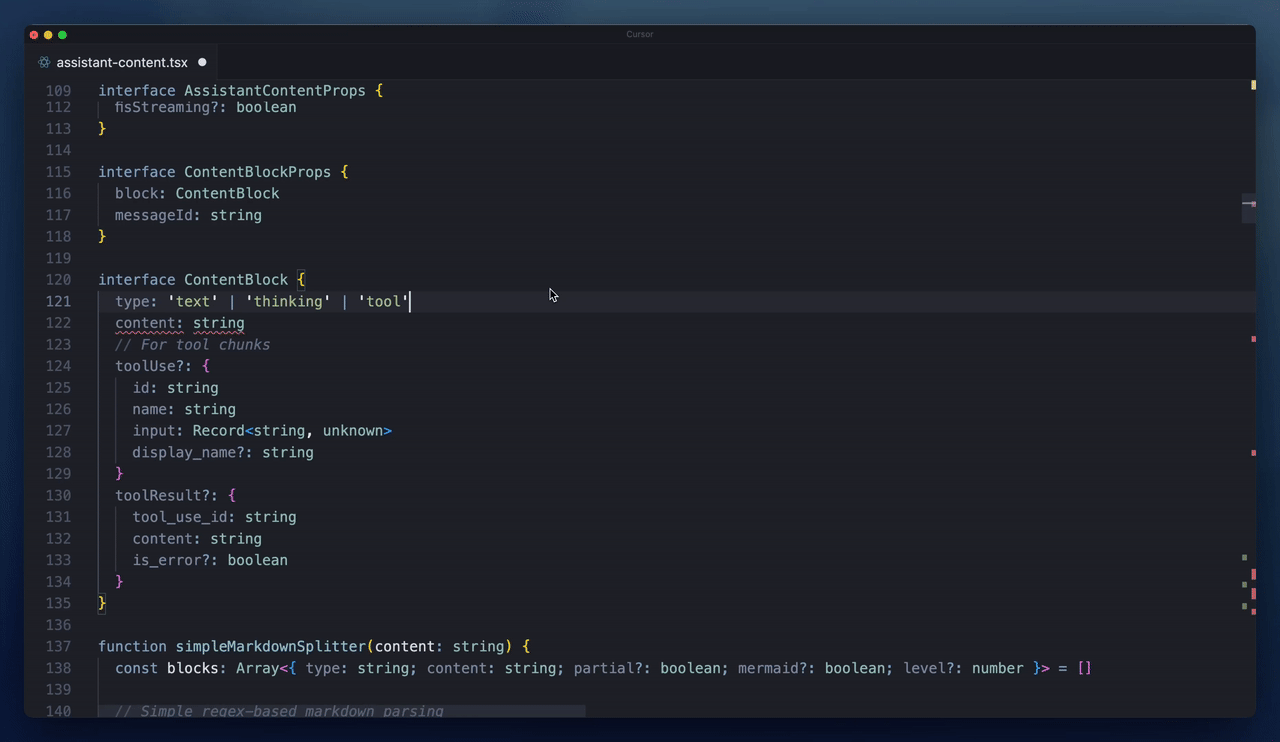
Task: Select line 121 by clicking its line number
Action: 57,301
